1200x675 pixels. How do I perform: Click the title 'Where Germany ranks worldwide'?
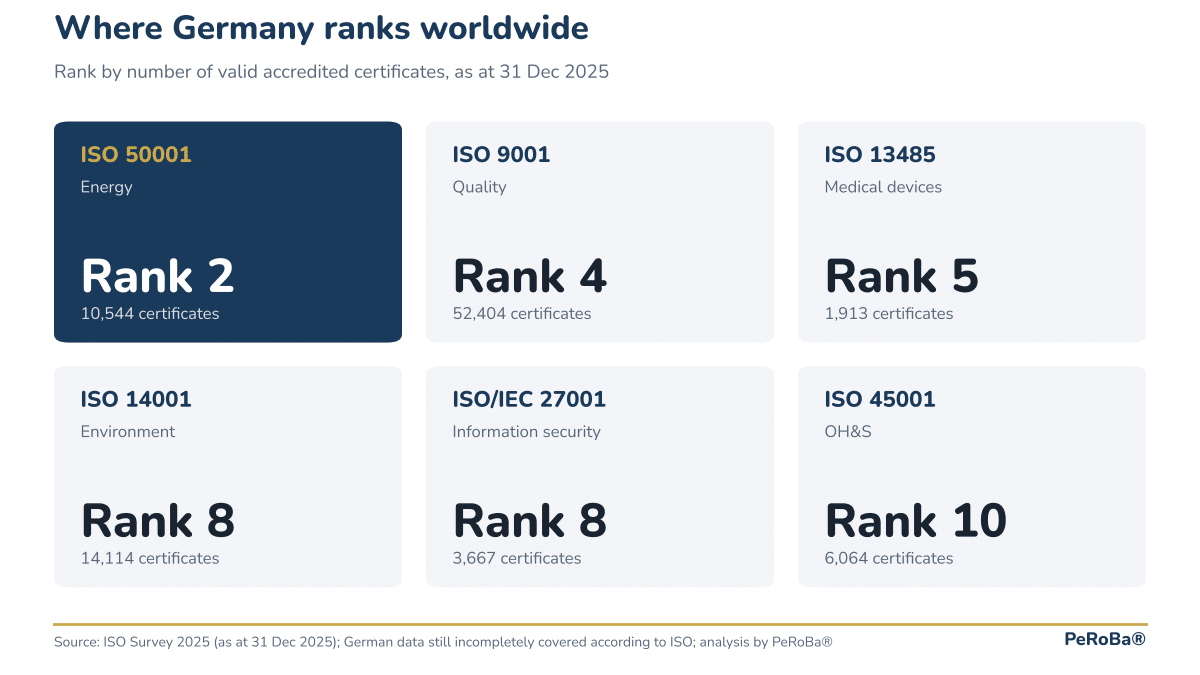pos(321,29)
